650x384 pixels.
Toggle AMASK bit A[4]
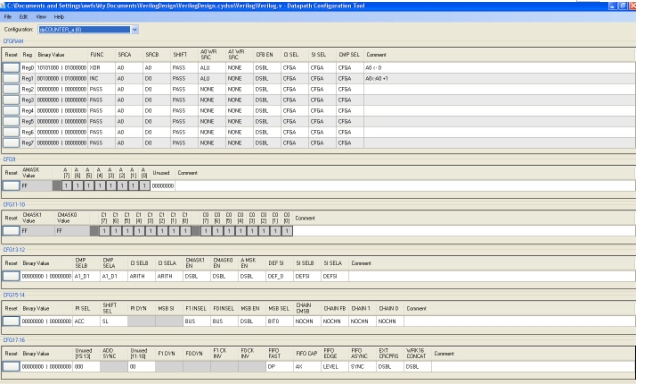100,186
